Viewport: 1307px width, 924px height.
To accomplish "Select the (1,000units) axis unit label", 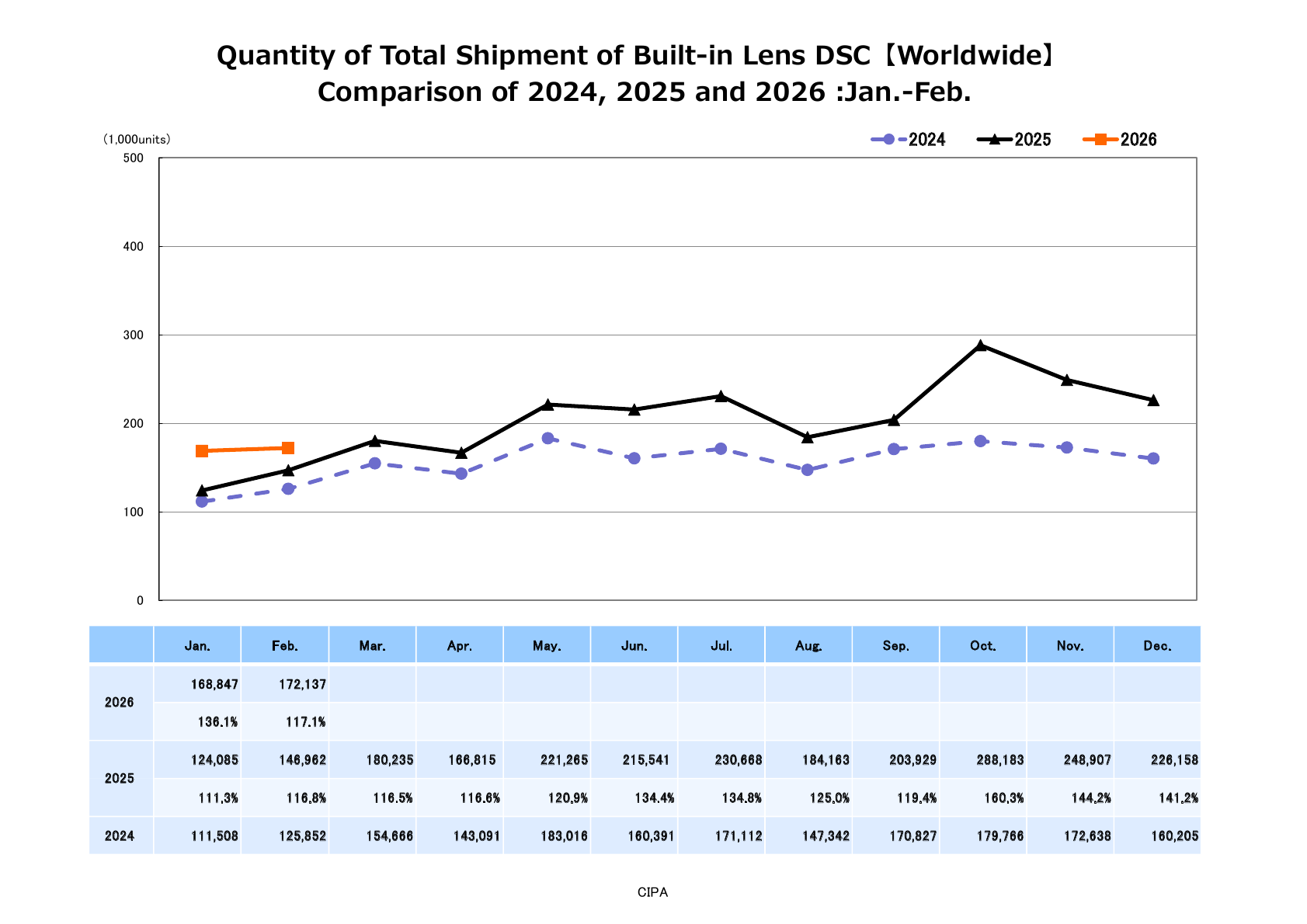I will 136,140.
